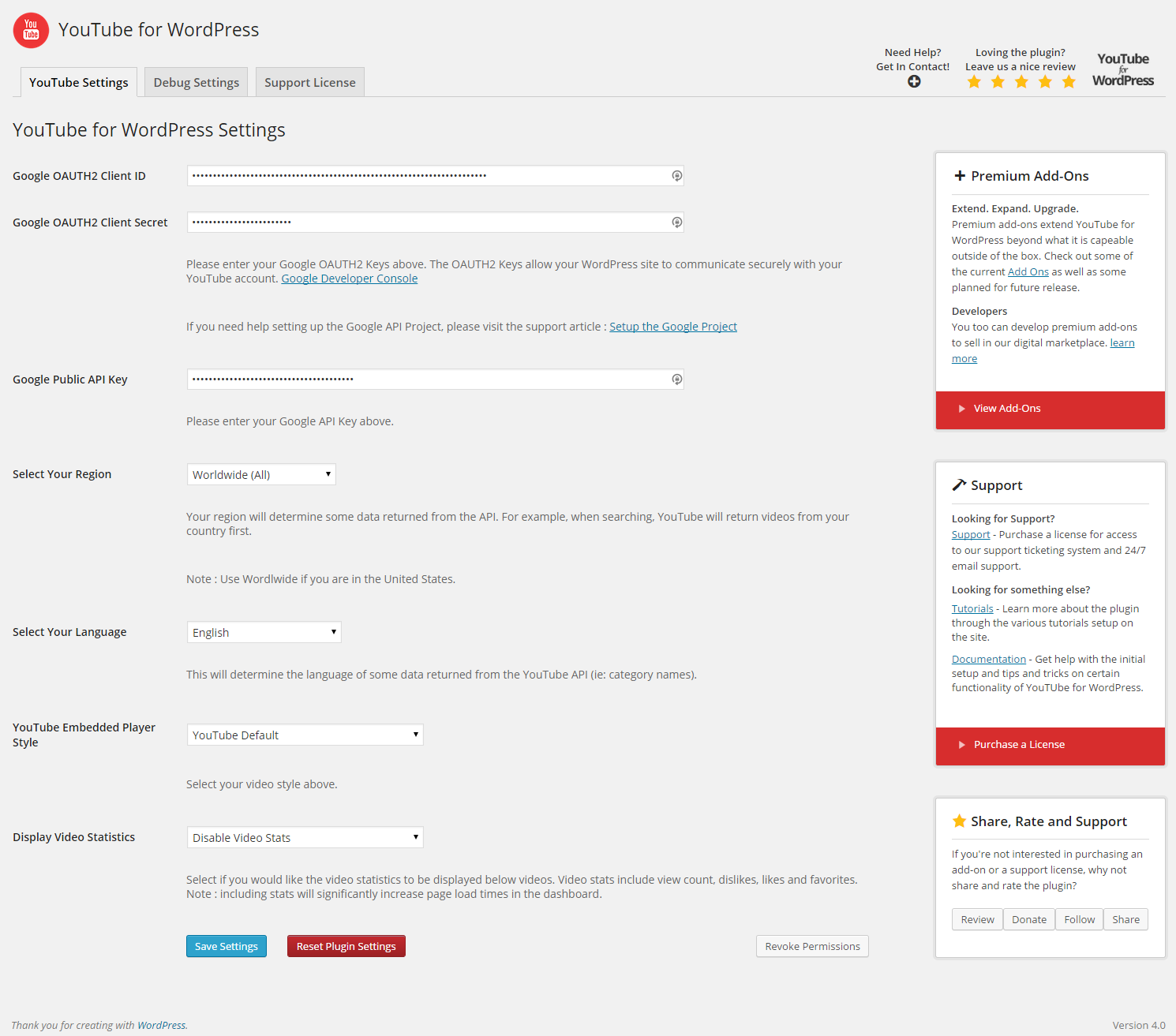Click the fourth review star
Image resolution: width=1176 pixels, height=1036 pixels.
(1045, 82)
